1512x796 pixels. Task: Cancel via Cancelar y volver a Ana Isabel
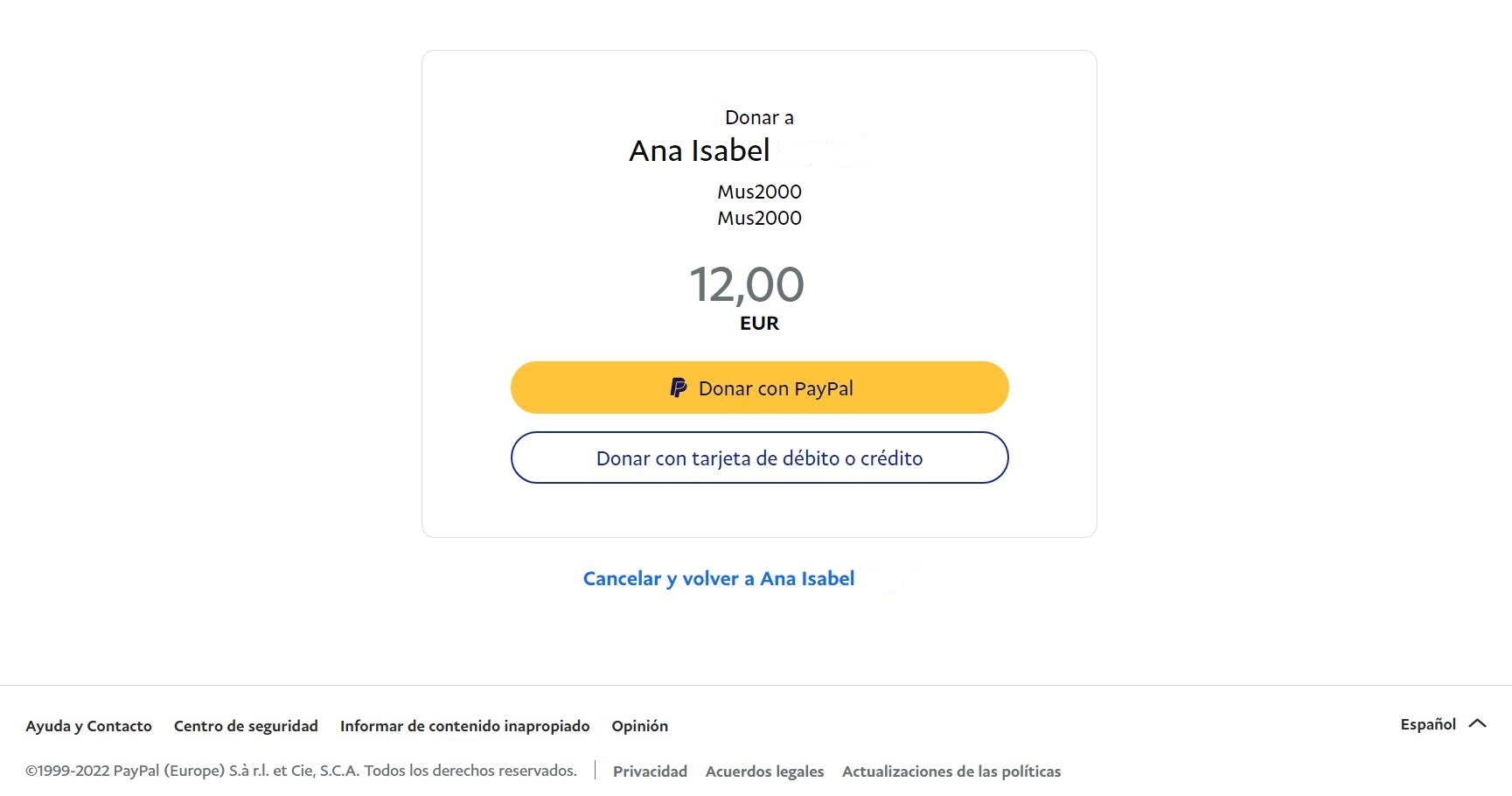719,578
